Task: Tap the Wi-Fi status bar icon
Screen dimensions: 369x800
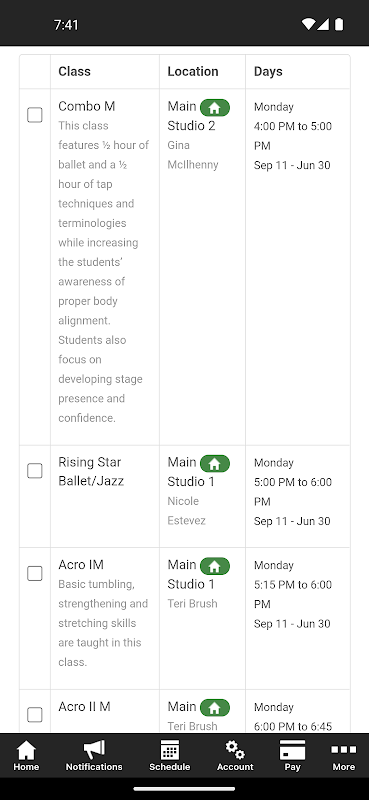Action: pos(308,24)
